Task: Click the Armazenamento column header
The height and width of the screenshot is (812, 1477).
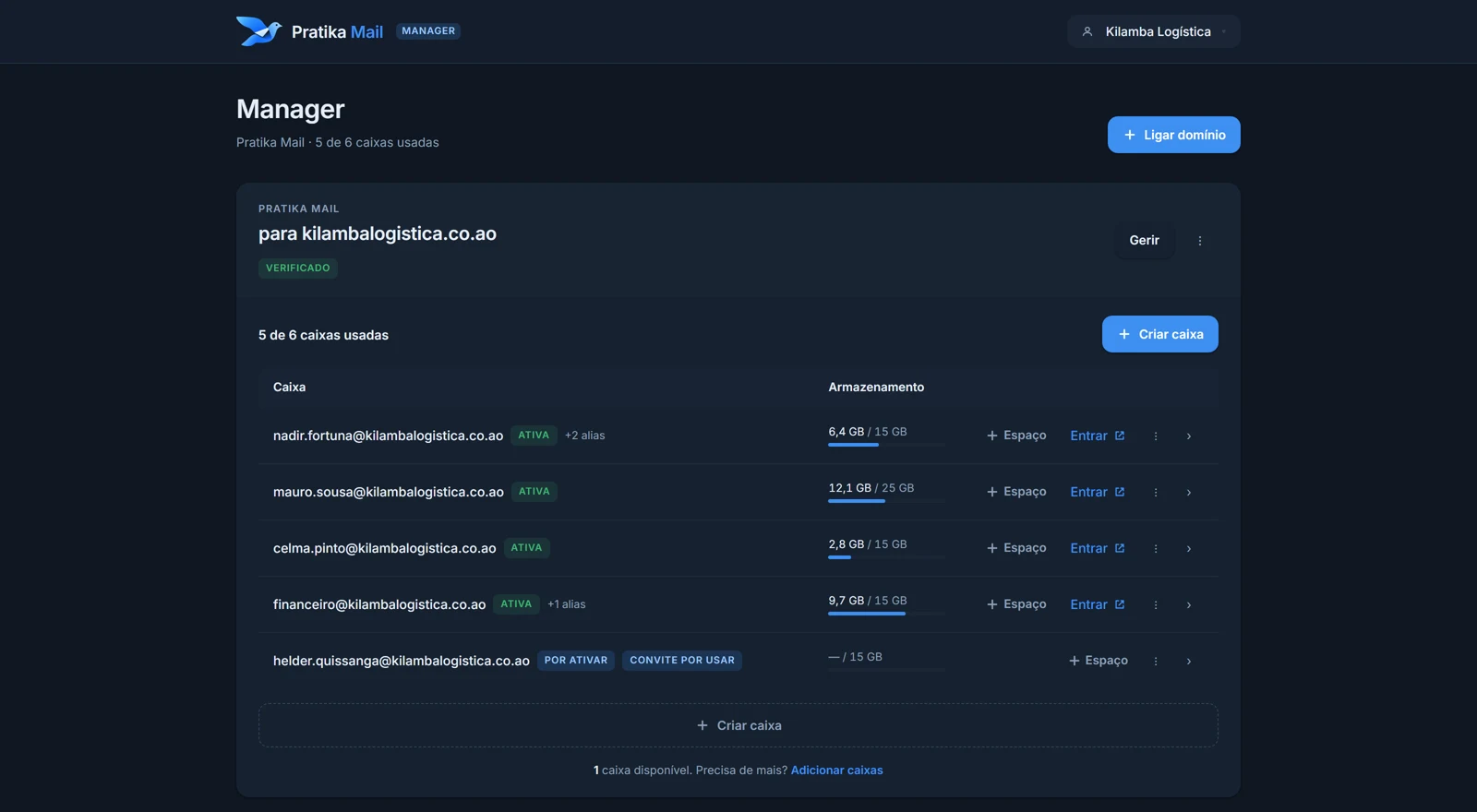Action: pyautogui.click(x=876, y=388)
